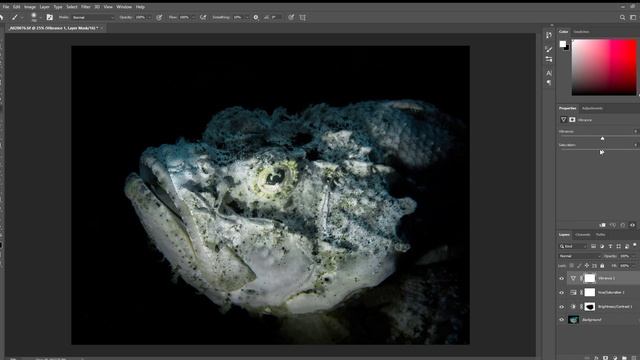
Task: Open the Select menu
Action: (72, 7)
